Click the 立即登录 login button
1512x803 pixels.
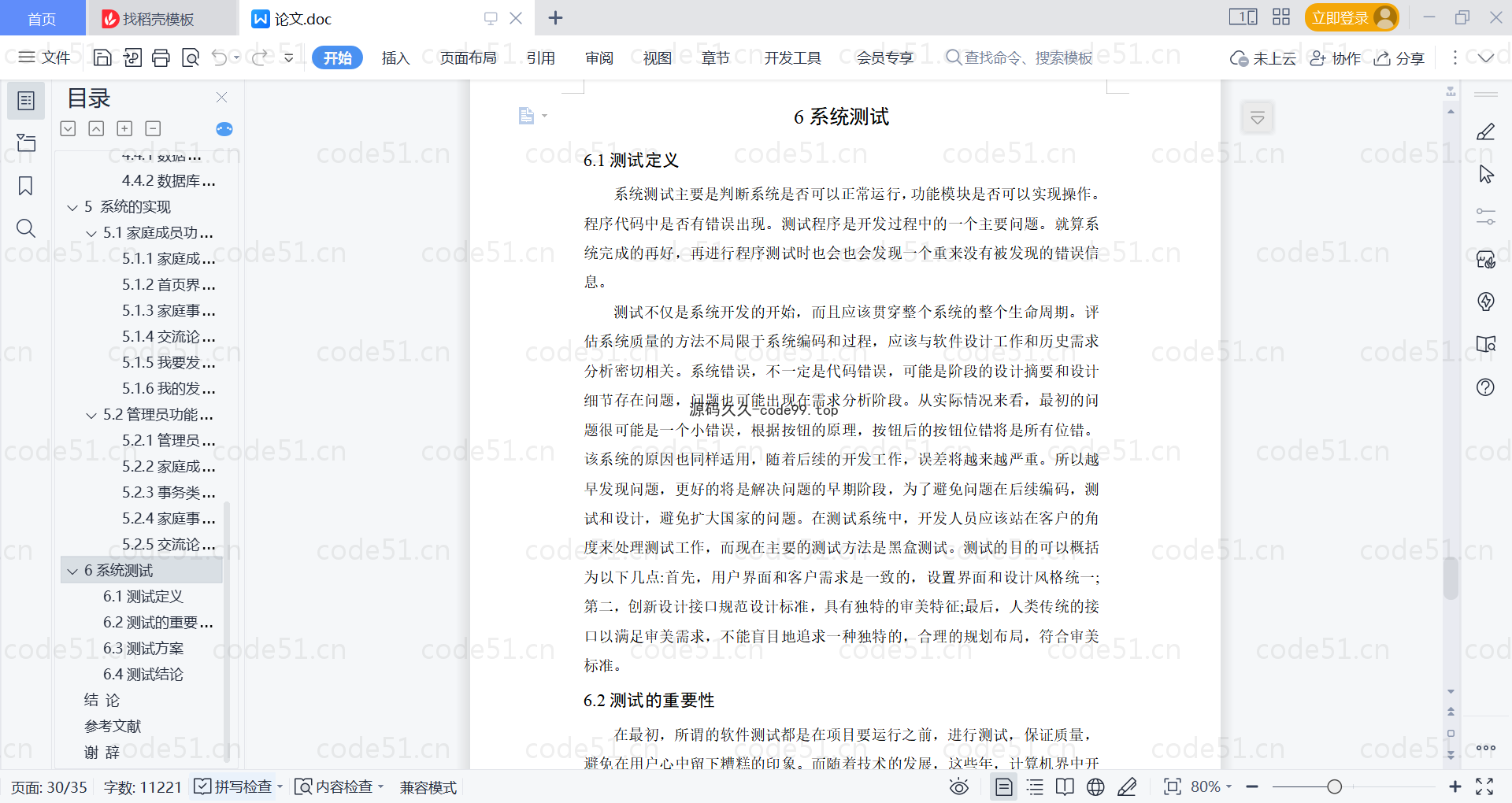pyautogui.click(x=1351, y=17)
